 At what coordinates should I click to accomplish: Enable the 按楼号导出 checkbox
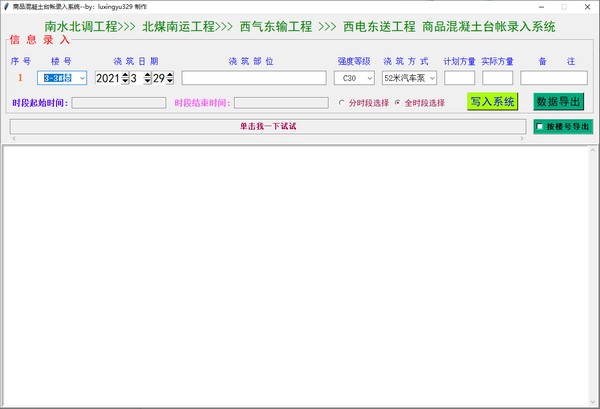click(541, 127)
